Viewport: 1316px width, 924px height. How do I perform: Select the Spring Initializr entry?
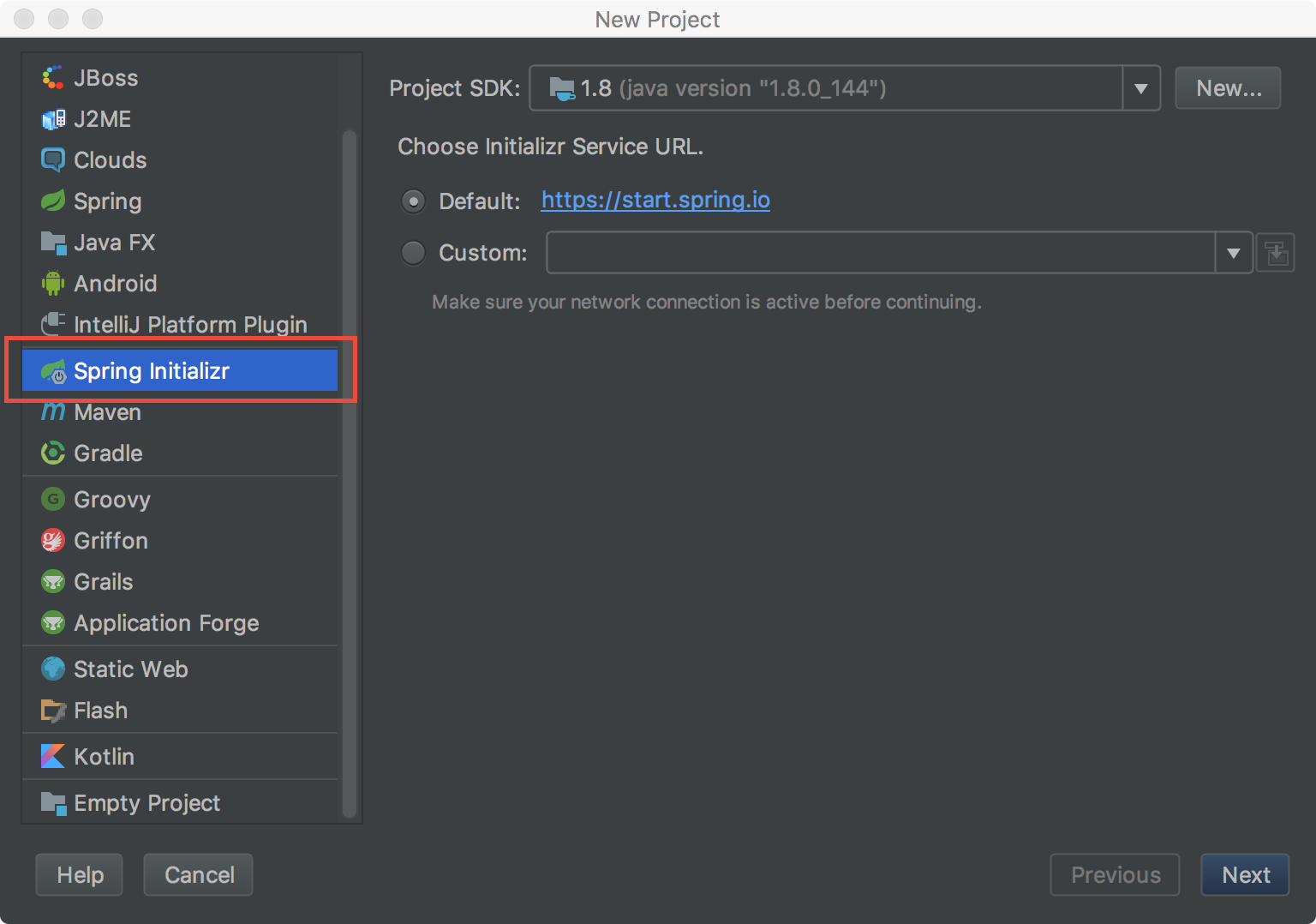[180, 371]
